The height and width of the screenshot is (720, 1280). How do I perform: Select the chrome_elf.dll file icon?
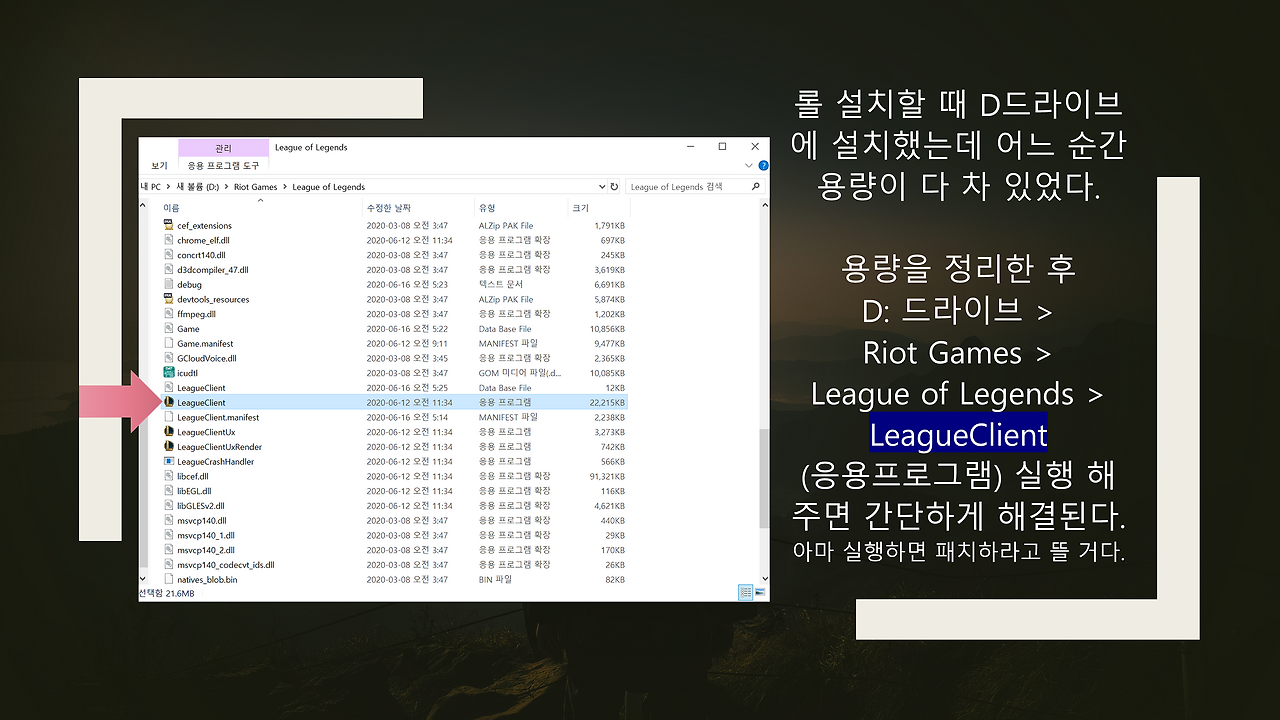pyautogui.click(x=169, y=240)
